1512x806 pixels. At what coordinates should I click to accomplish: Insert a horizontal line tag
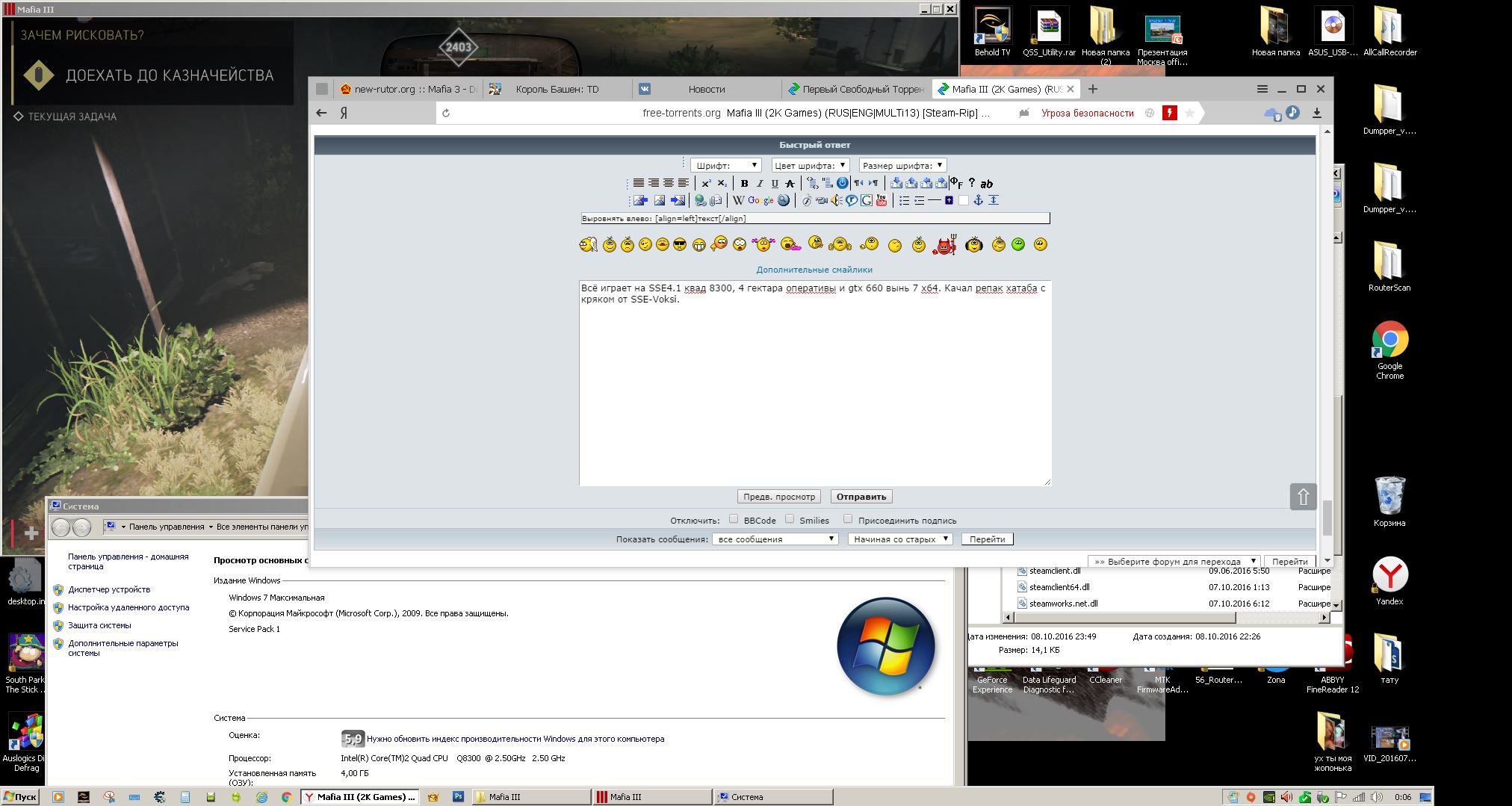click(x=934, y=200)
